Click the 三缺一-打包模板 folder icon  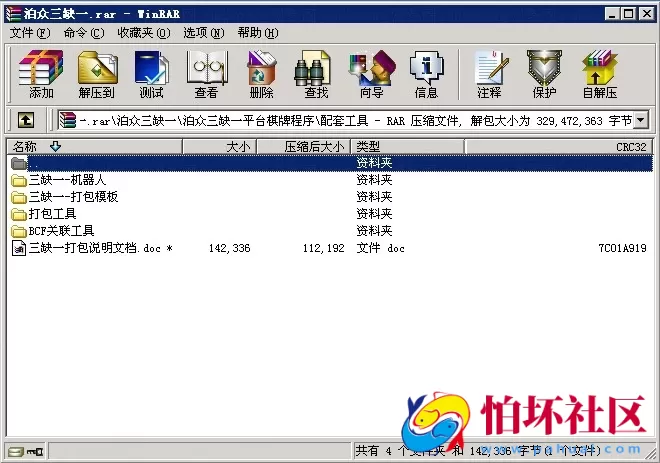click(x=19, y=197)
